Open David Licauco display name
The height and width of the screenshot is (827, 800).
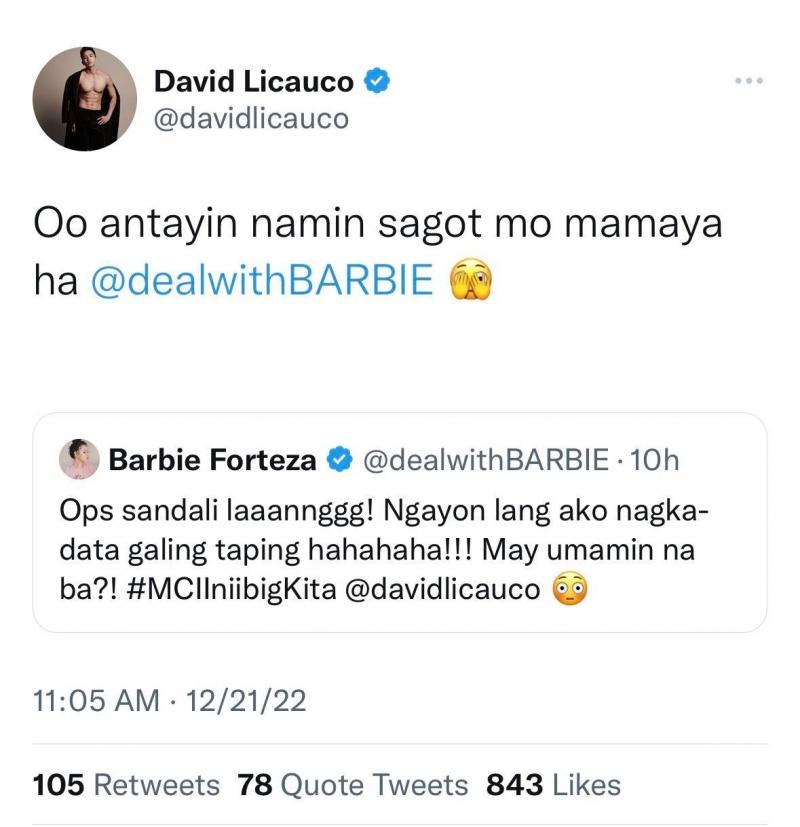click(254, 81)
